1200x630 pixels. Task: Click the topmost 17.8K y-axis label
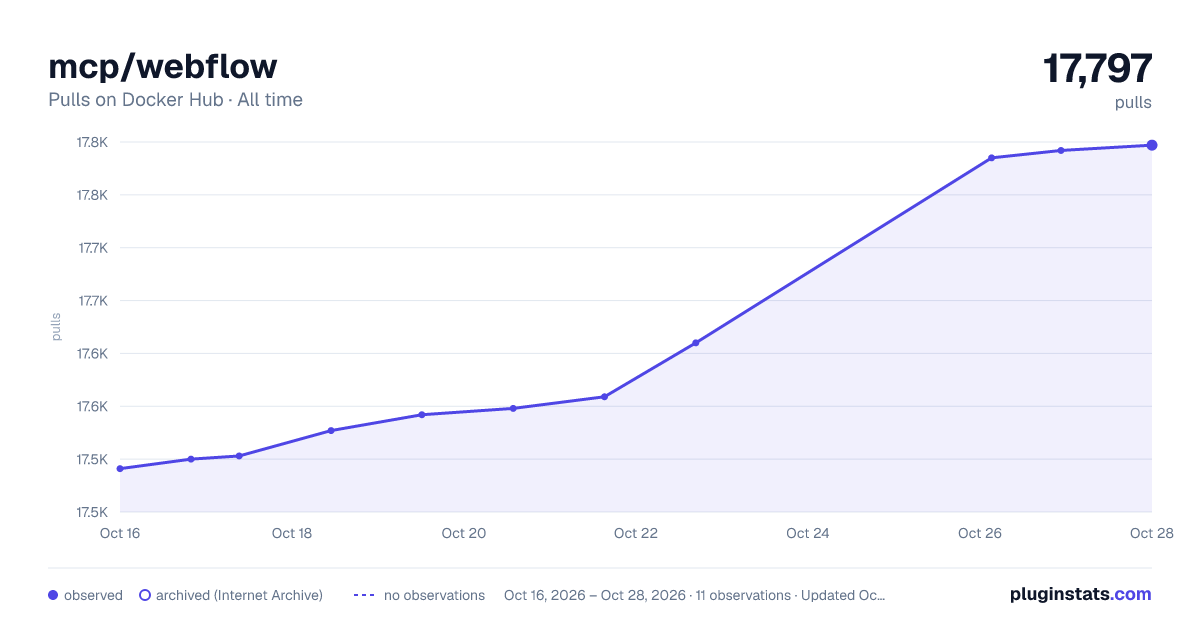[92, 142]
